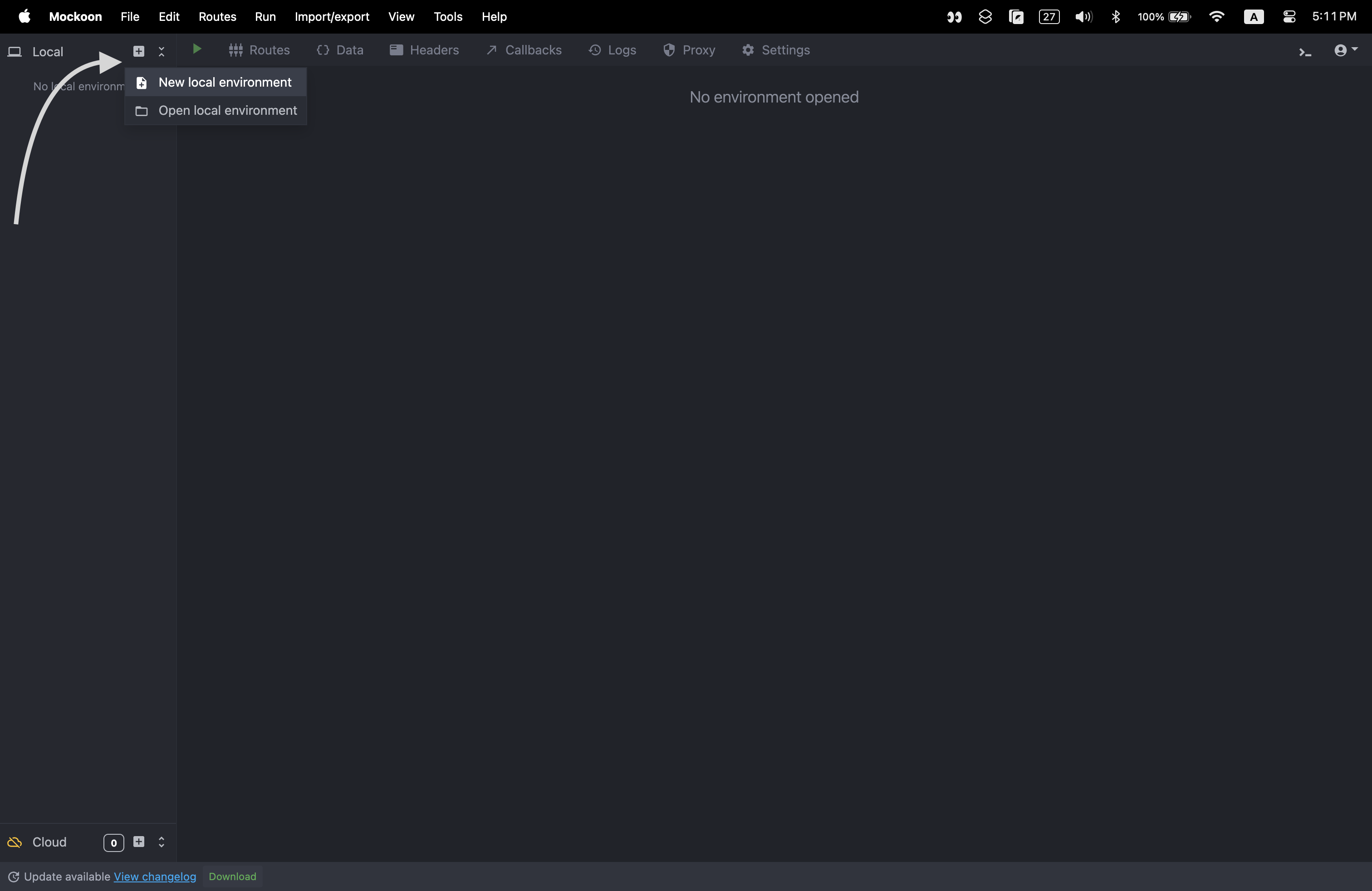Open the File menu
Image resolution: width=1372 pixels, height=891 pixels.
click(130, 17)
